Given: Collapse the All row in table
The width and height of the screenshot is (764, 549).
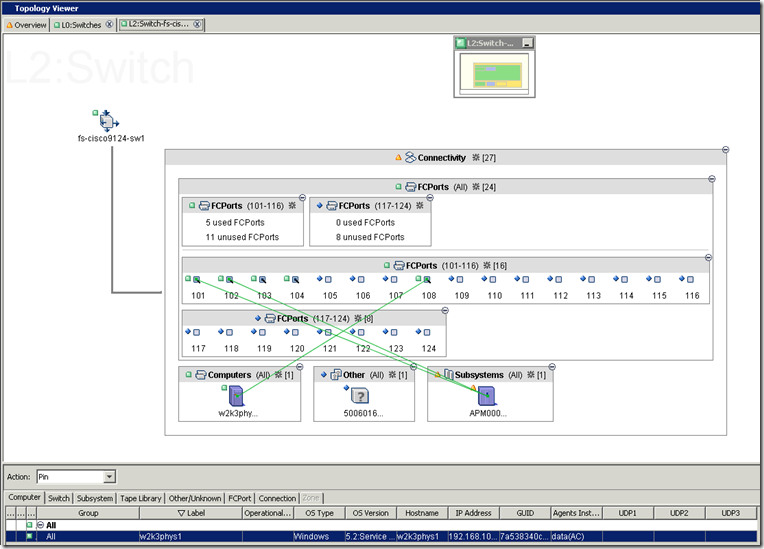Looking at the screenshot, I should [x=40, y=525].
